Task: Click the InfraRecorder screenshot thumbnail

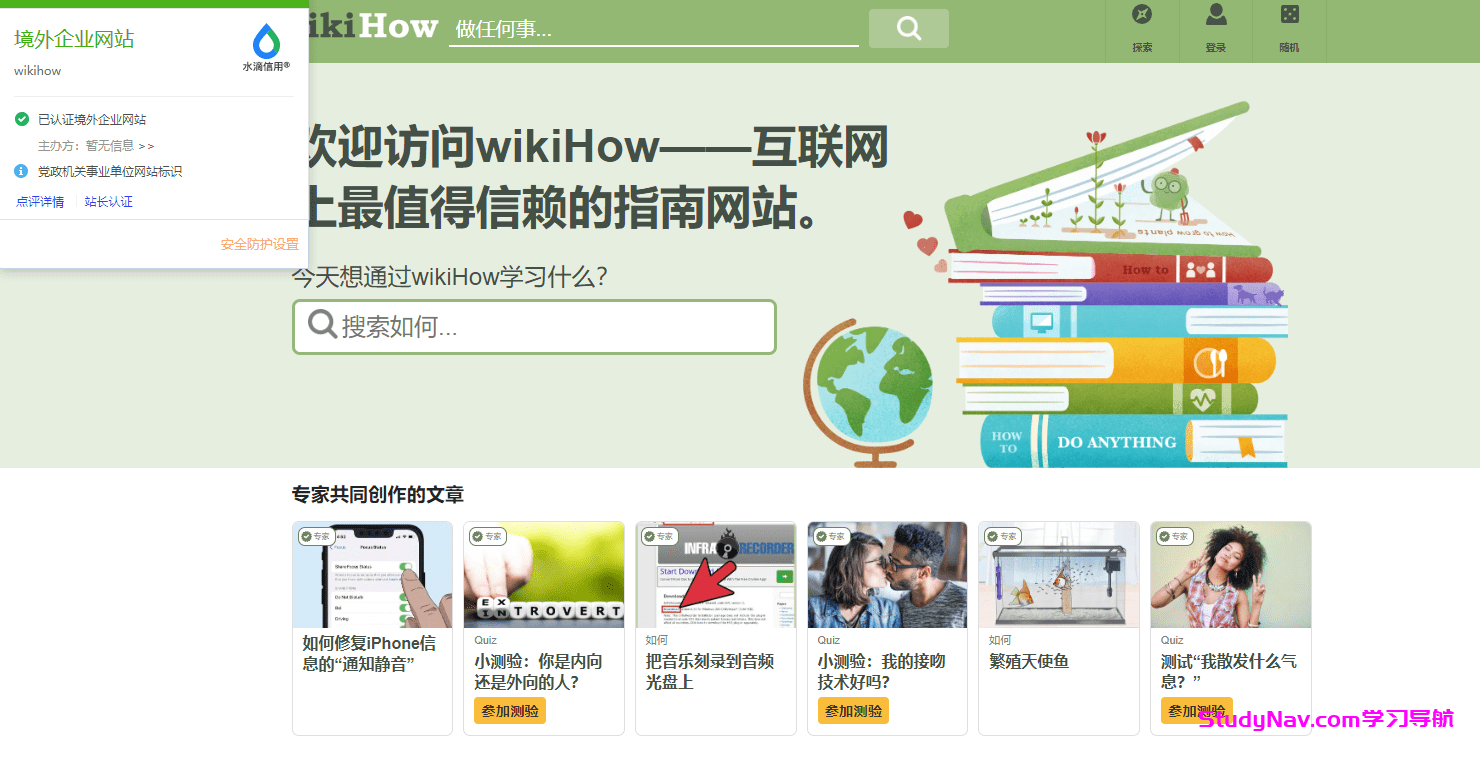Action: pos(716,575)
